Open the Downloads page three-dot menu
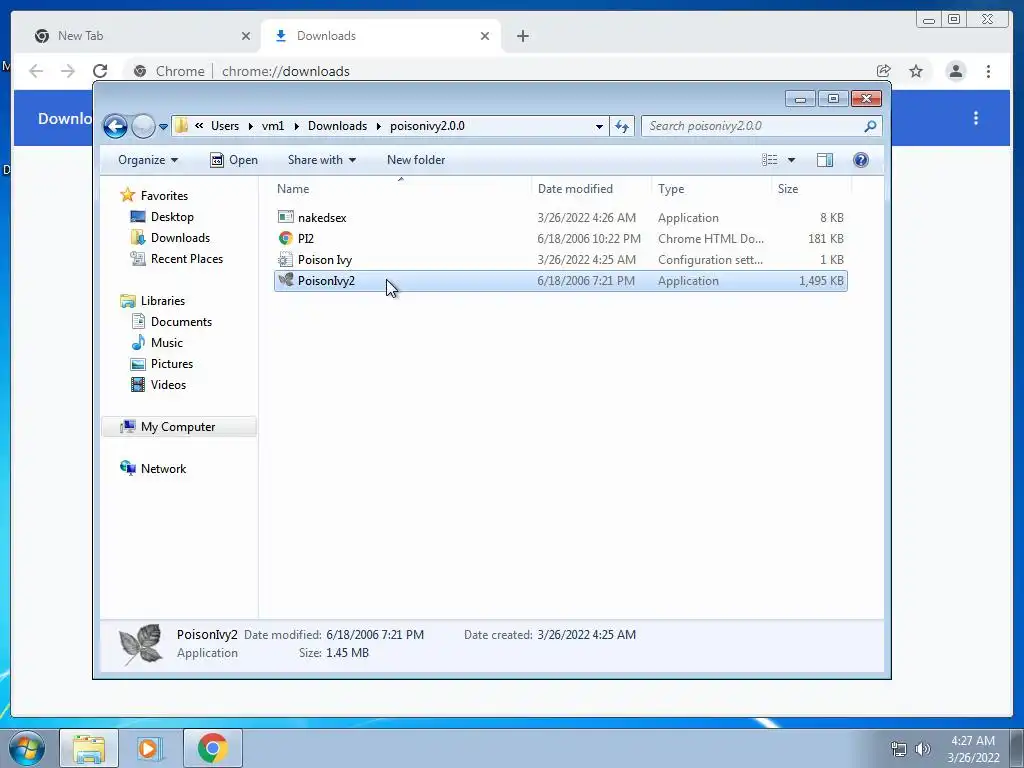The image size is (1024, 768). (976, 118)
